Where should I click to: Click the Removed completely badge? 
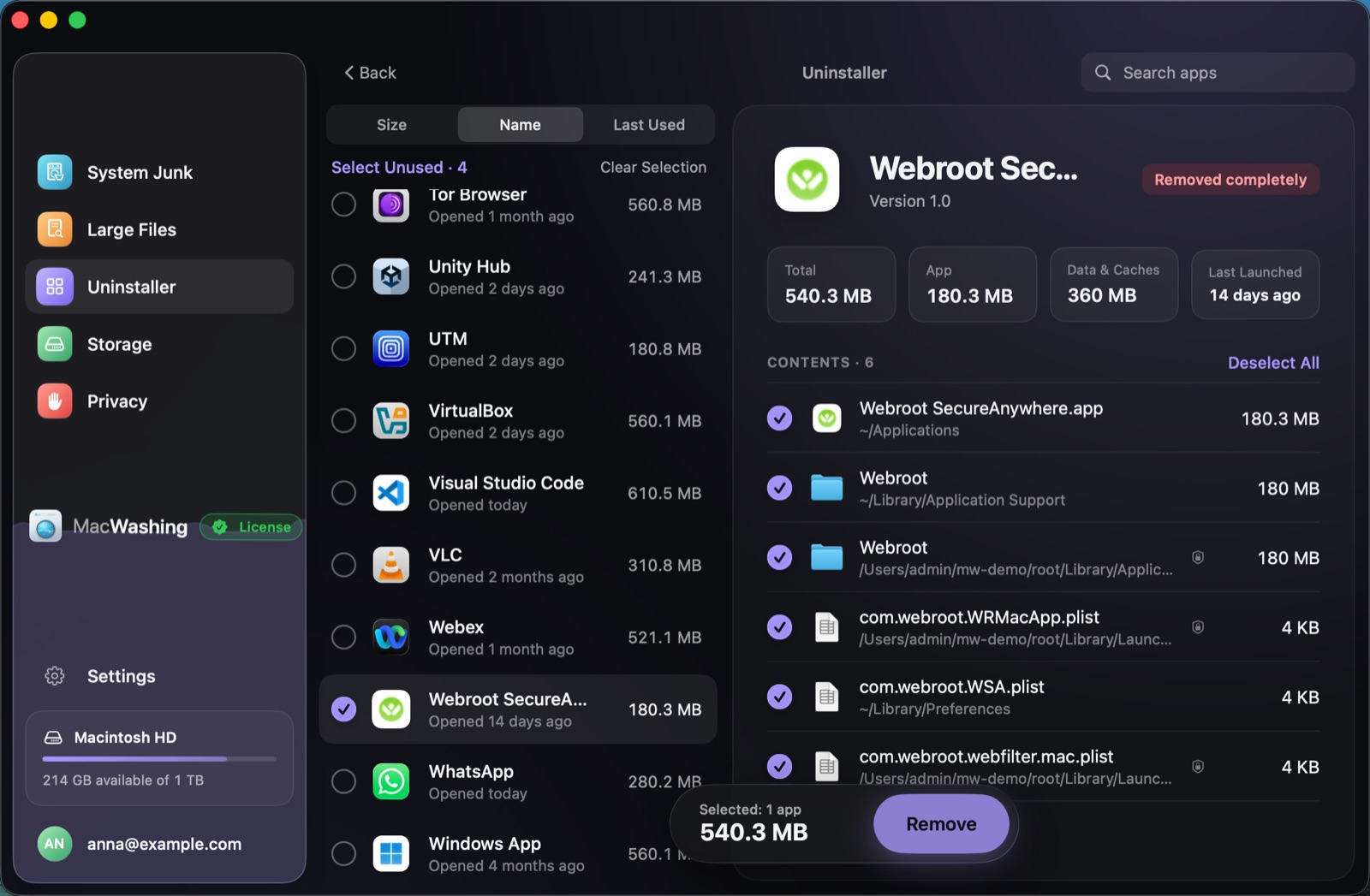tap(1230, 180)
